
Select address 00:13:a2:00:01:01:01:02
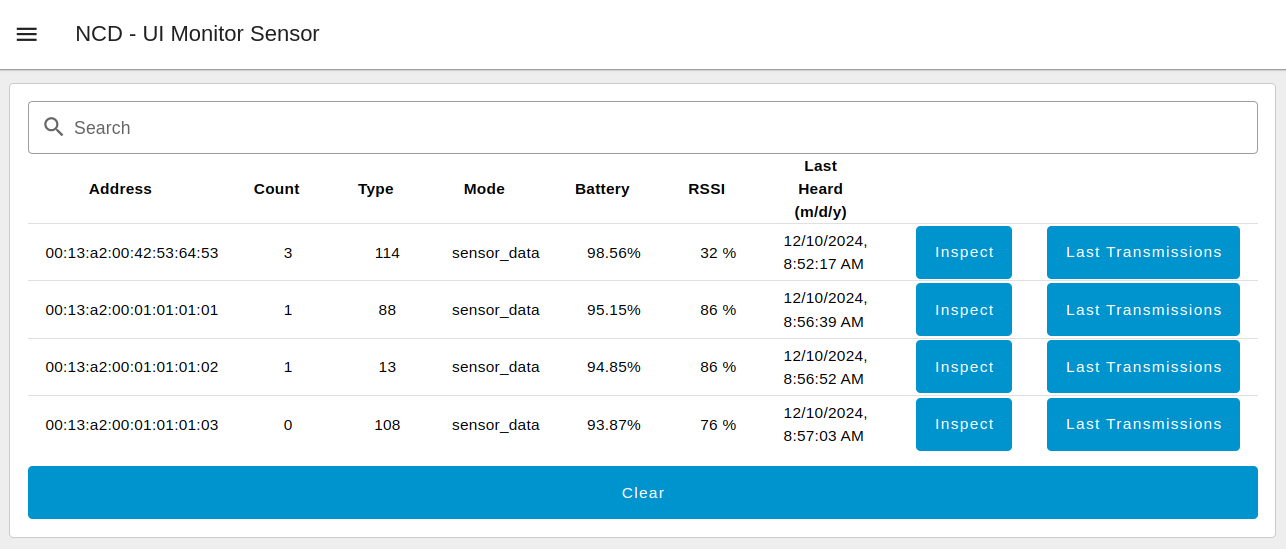132,367
